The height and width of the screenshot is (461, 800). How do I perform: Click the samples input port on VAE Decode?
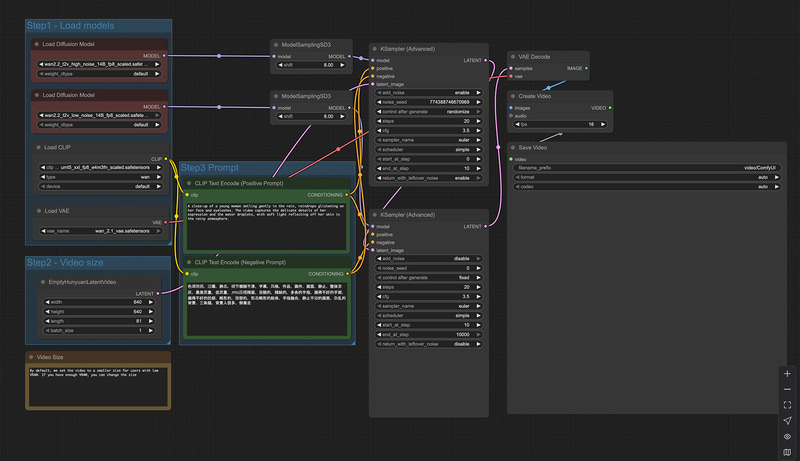coord(511,68)
